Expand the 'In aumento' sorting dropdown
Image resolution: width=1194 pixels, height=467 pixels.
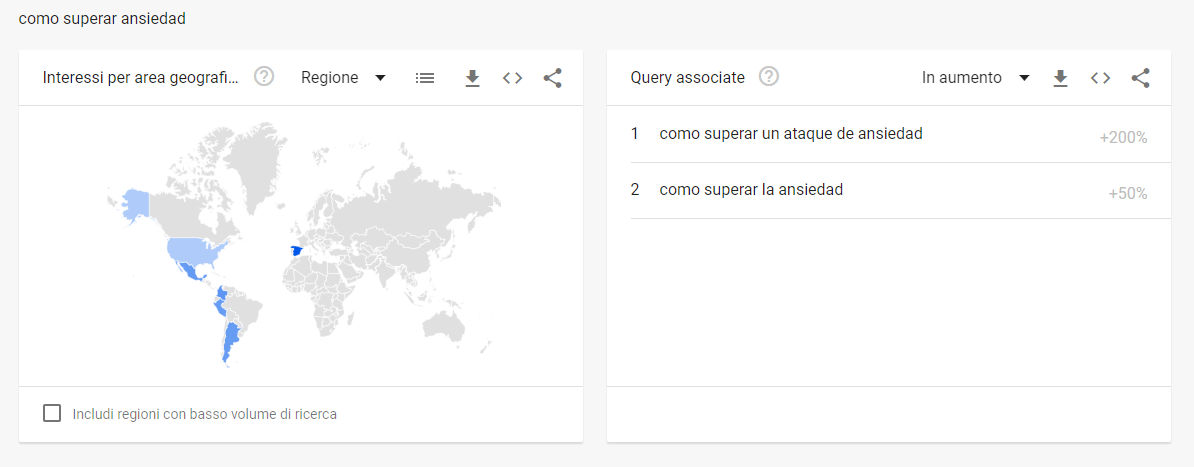point(975,78)
